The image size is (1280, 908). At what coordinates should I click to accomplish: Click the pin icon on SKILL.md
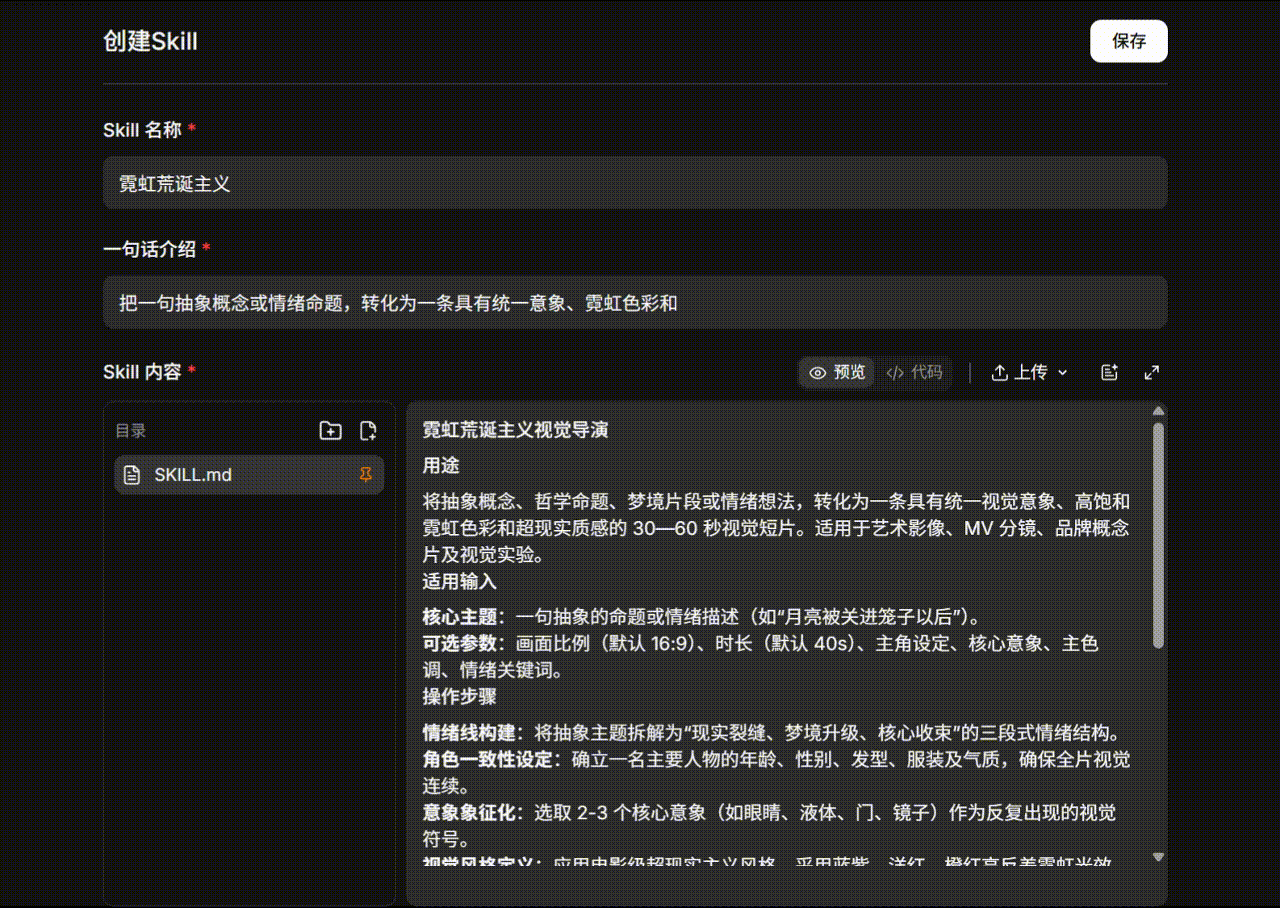(365, 475)
